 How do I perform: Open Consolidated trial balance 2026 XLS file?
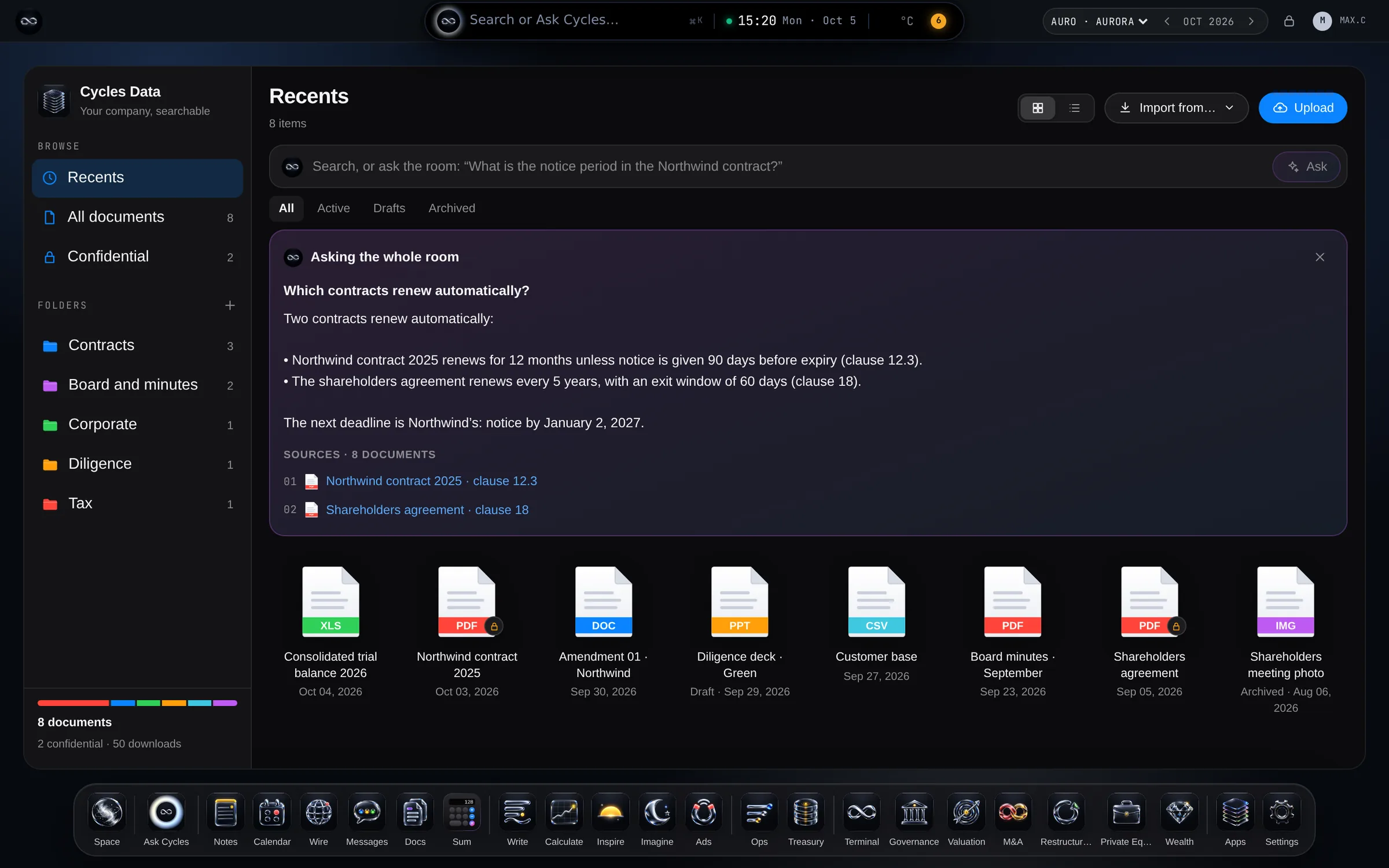[330, 632]
